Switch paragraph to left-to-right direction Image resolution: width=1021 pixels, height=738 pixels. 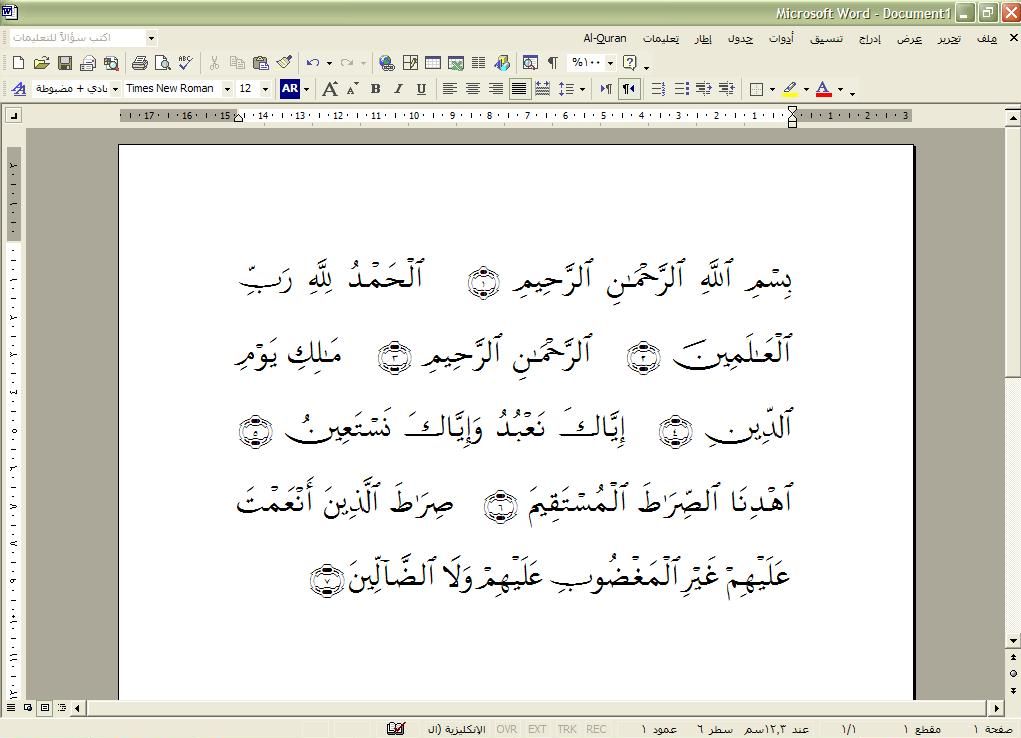(x=606, y=89)
